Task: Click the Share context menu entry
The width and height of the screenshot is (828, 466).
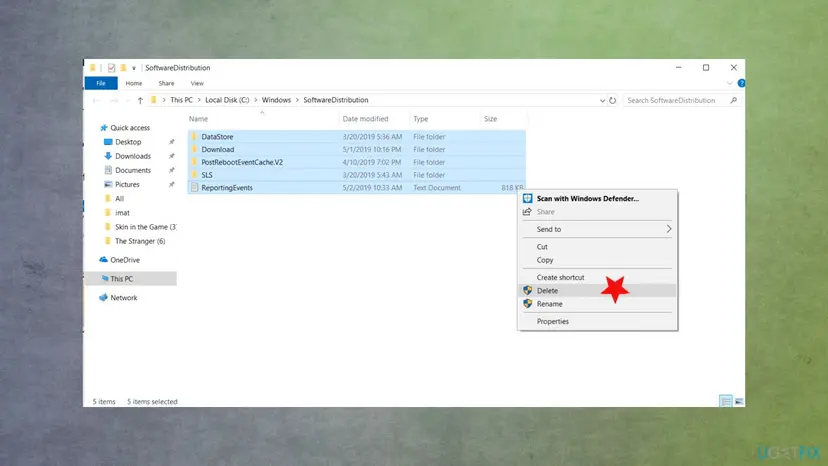Action: pos(597,212)
